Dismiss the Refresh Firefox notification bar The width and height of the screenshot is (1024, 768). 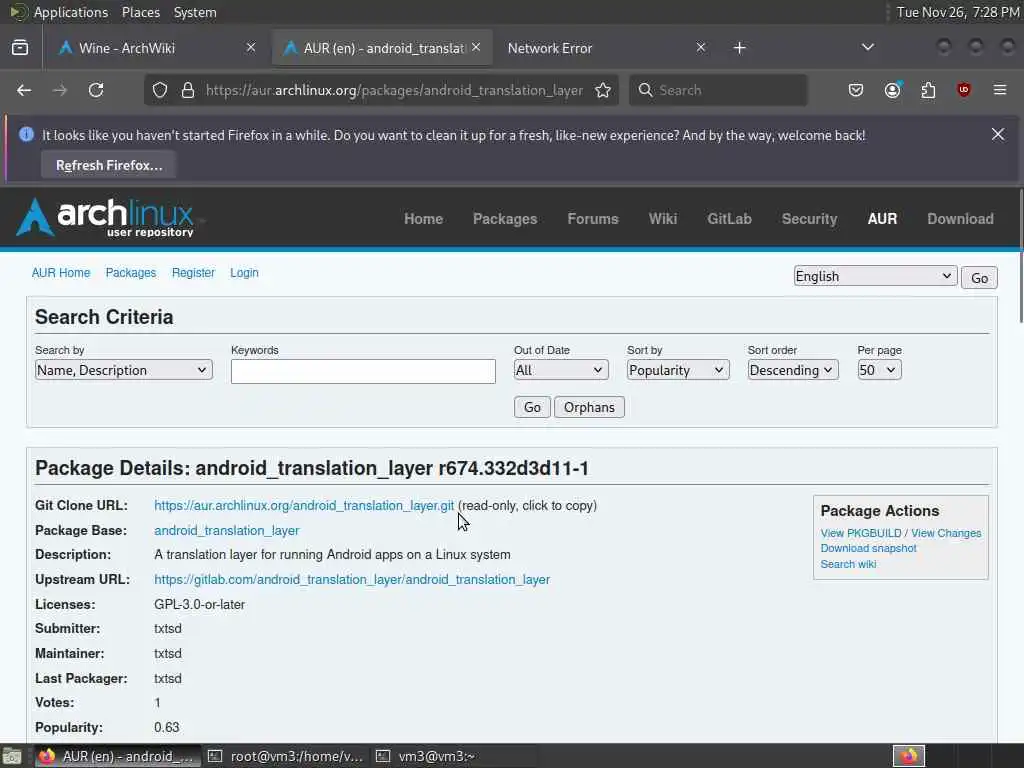pyautogui.click(x=998, y=135)
